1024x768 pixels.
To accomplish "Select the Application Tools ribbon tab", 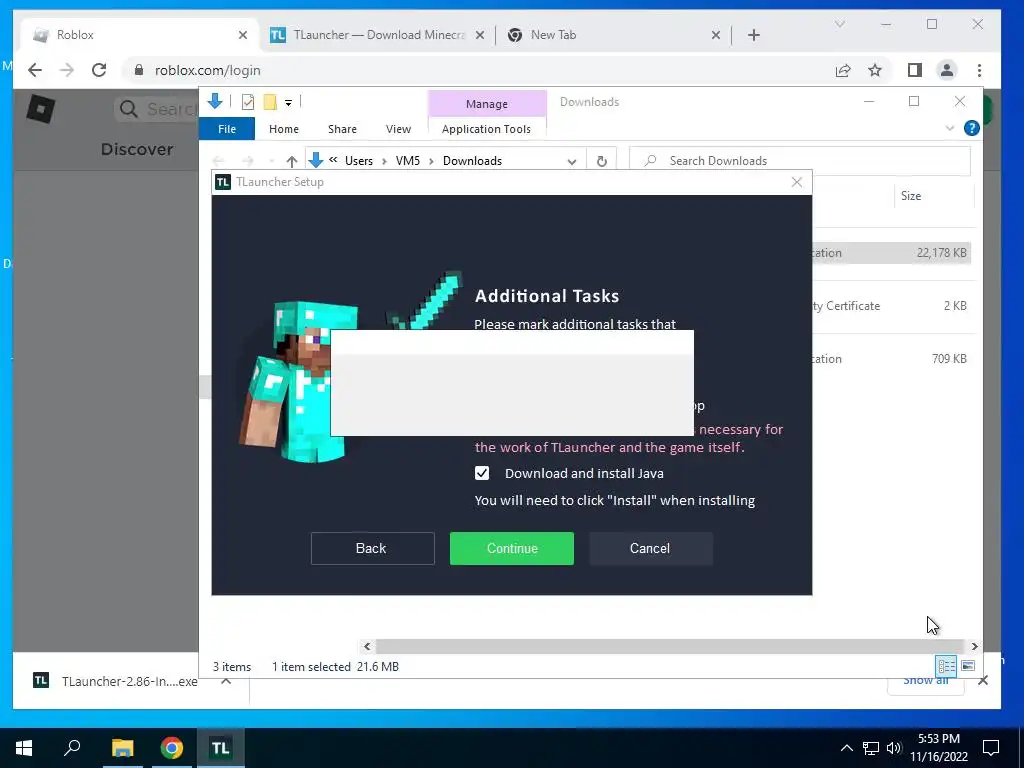I will (x=486, y=129).
